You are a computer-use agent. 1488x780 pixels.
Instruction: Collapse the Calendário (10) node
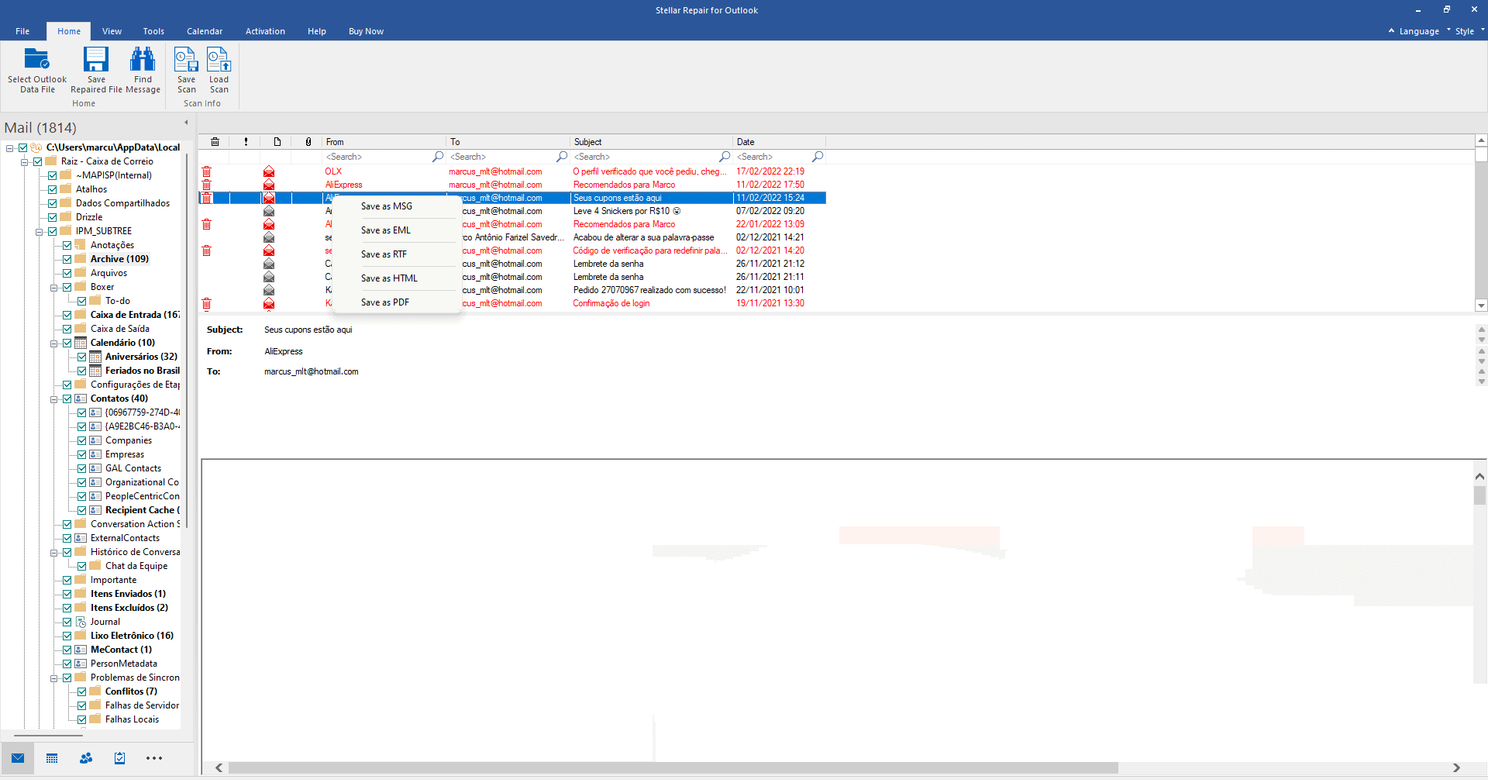[54, 342]
